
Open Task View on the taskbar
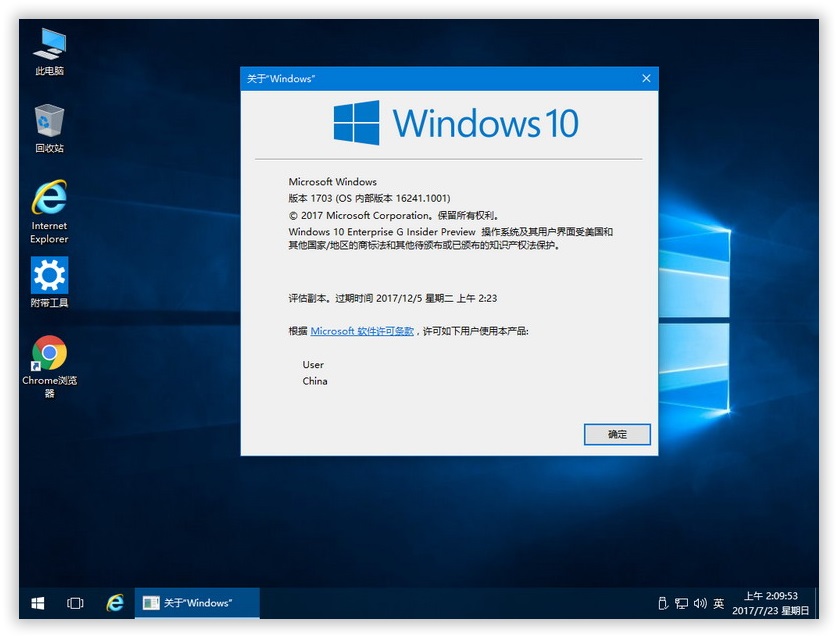tap(75, 603)
